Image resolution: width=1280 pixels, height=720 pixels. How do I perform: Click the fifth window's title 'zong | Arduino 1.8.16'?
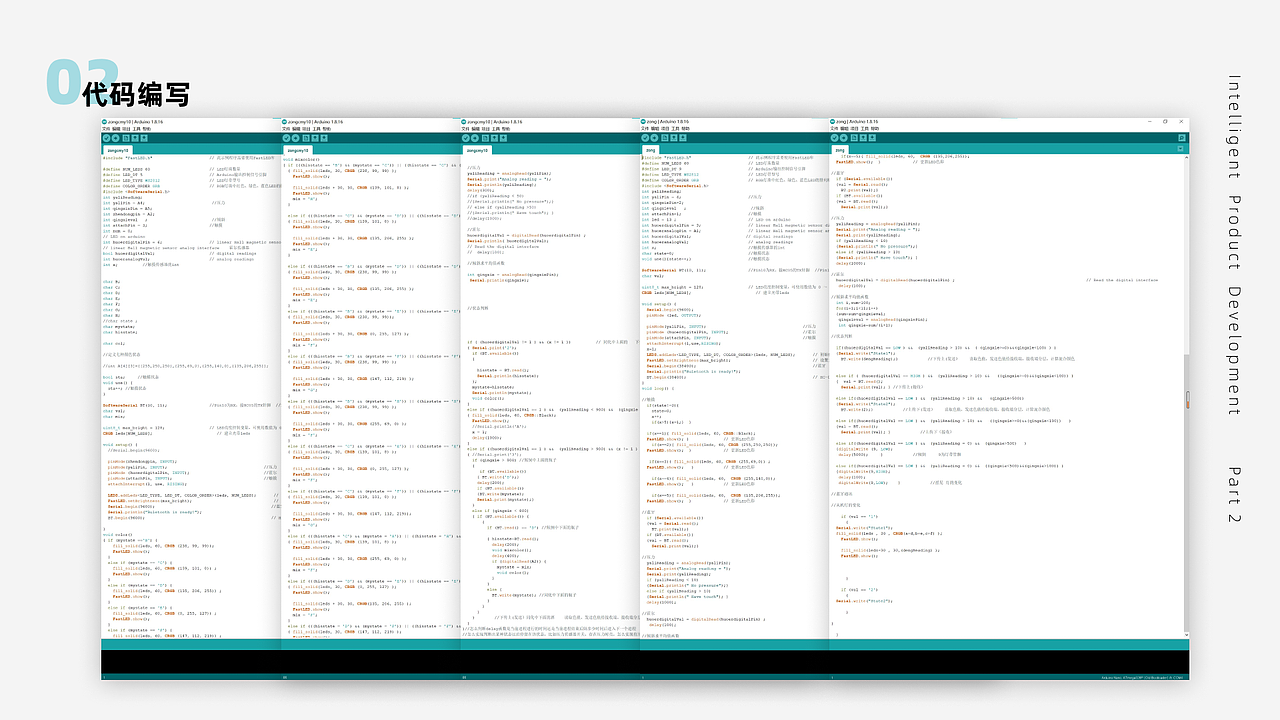pyautogui.click(x=857, y=121)
